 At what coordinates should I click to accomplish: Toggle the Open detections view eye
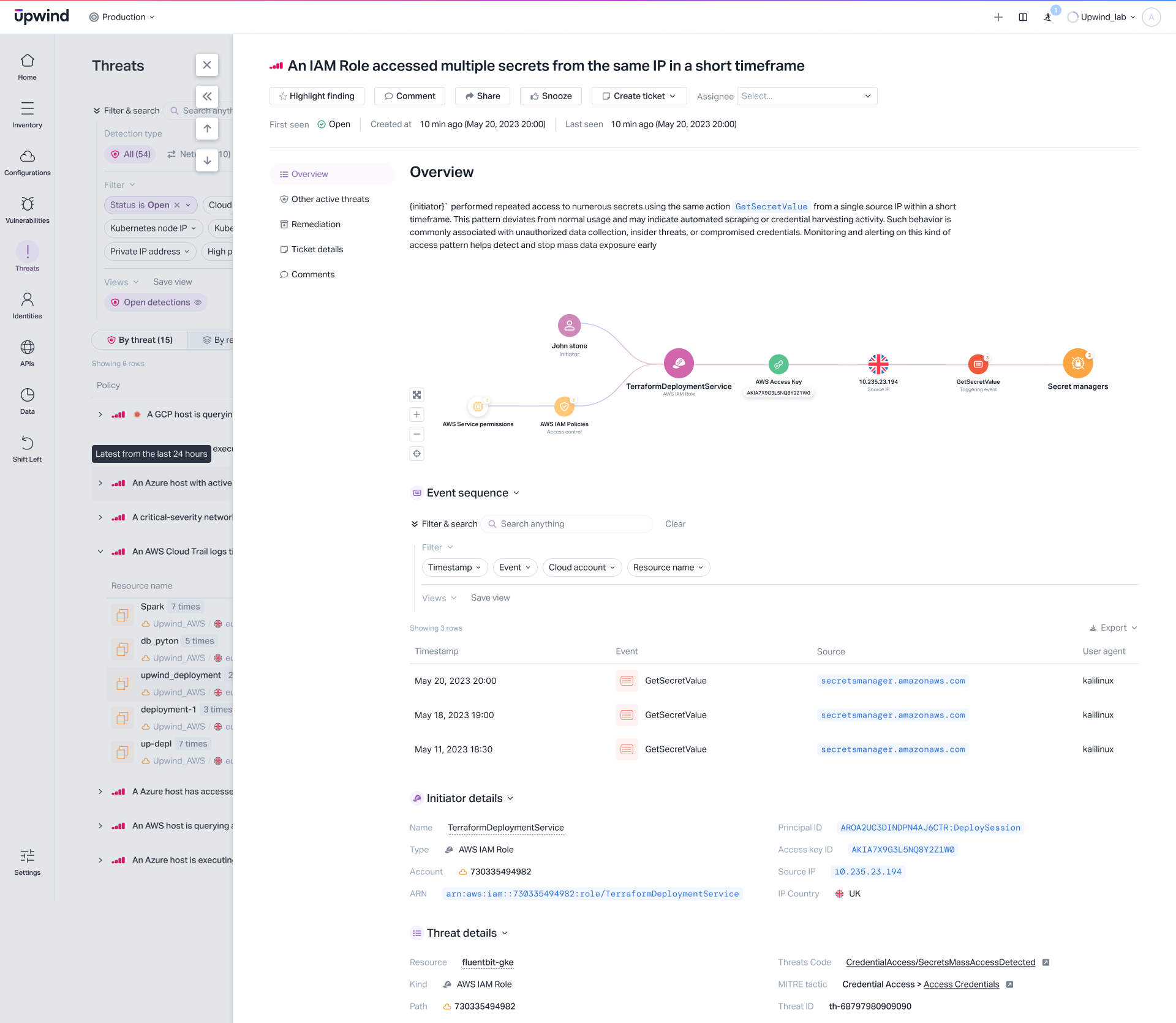(x=198, y=302)
